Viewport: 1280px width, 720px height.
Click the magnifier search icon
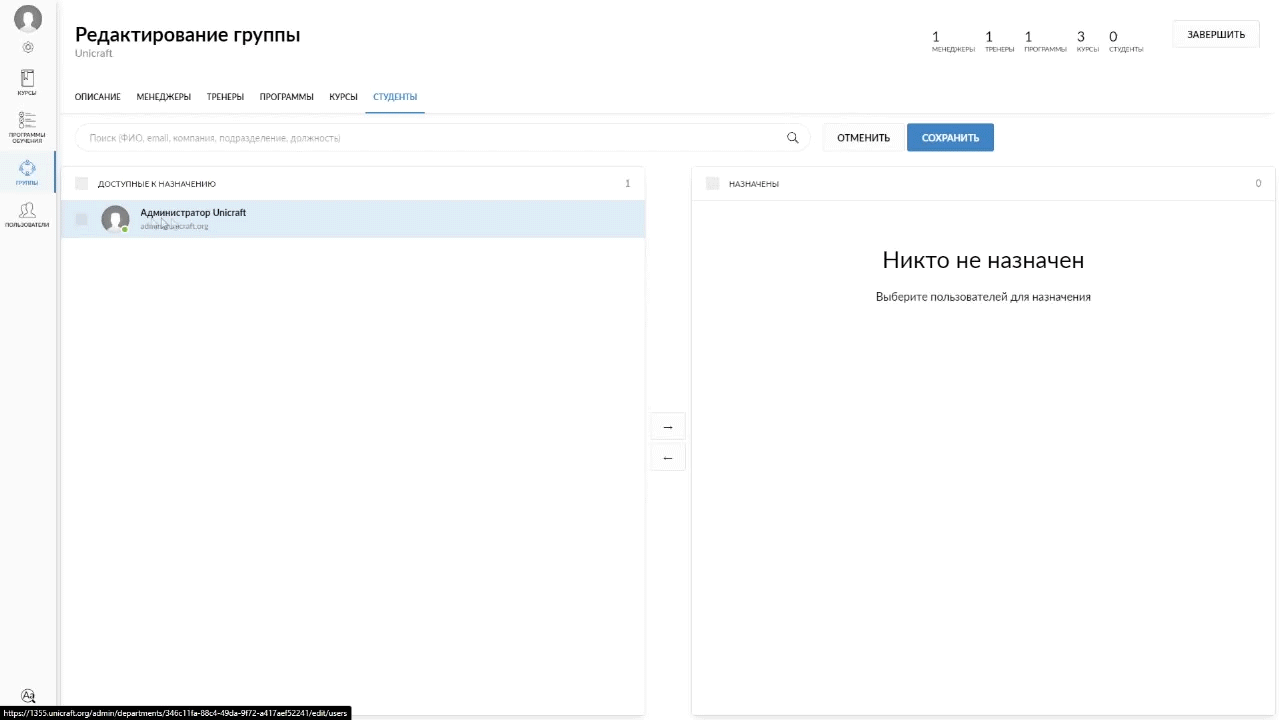(x=793, y=138)
